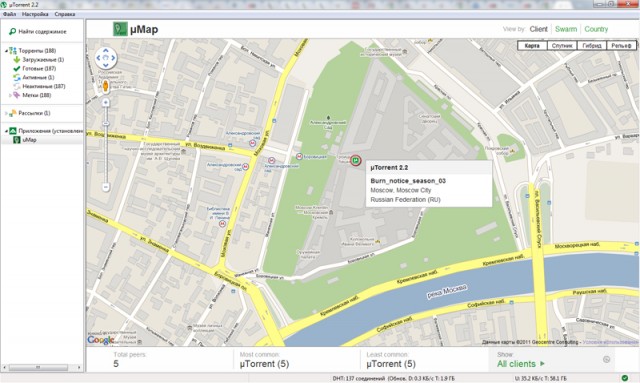View peers by Country

596,29
